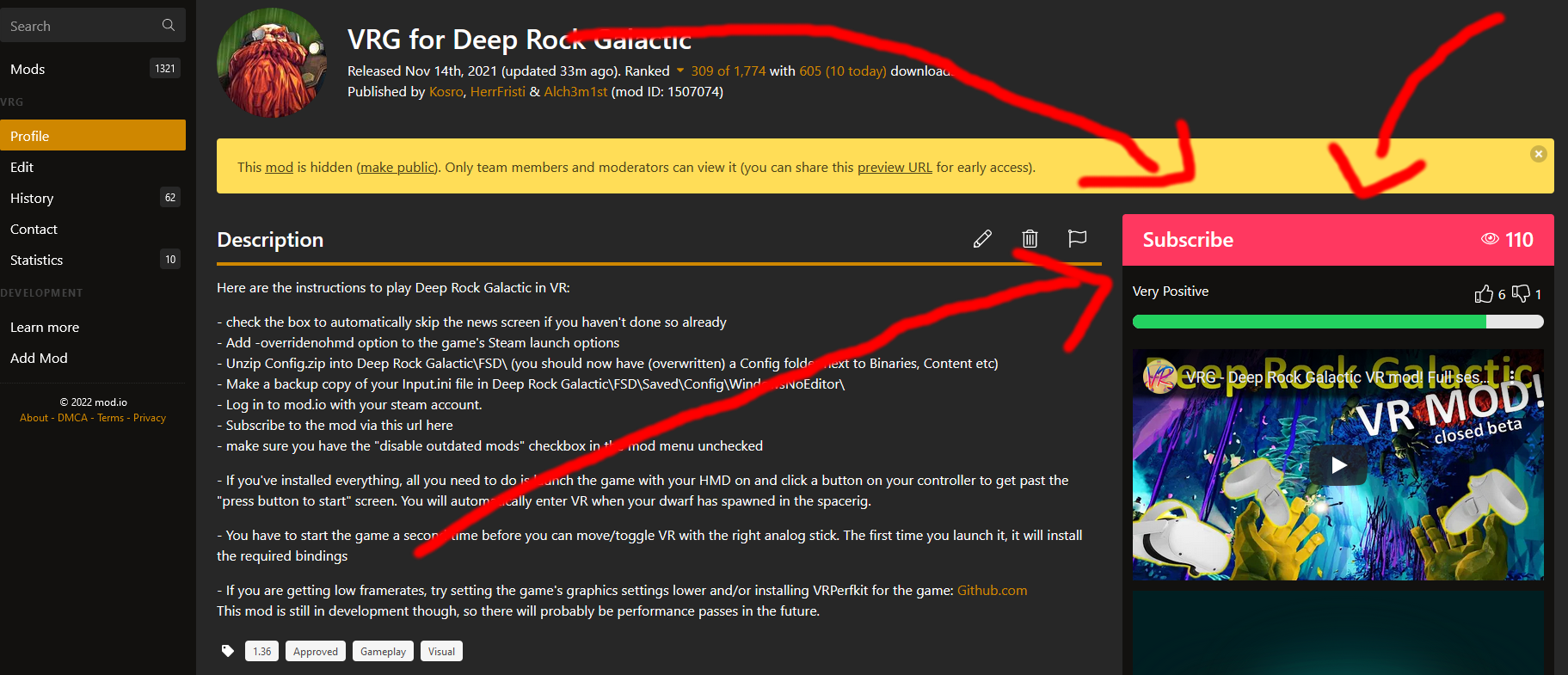Click the Gameplay tag

point(383,651)
